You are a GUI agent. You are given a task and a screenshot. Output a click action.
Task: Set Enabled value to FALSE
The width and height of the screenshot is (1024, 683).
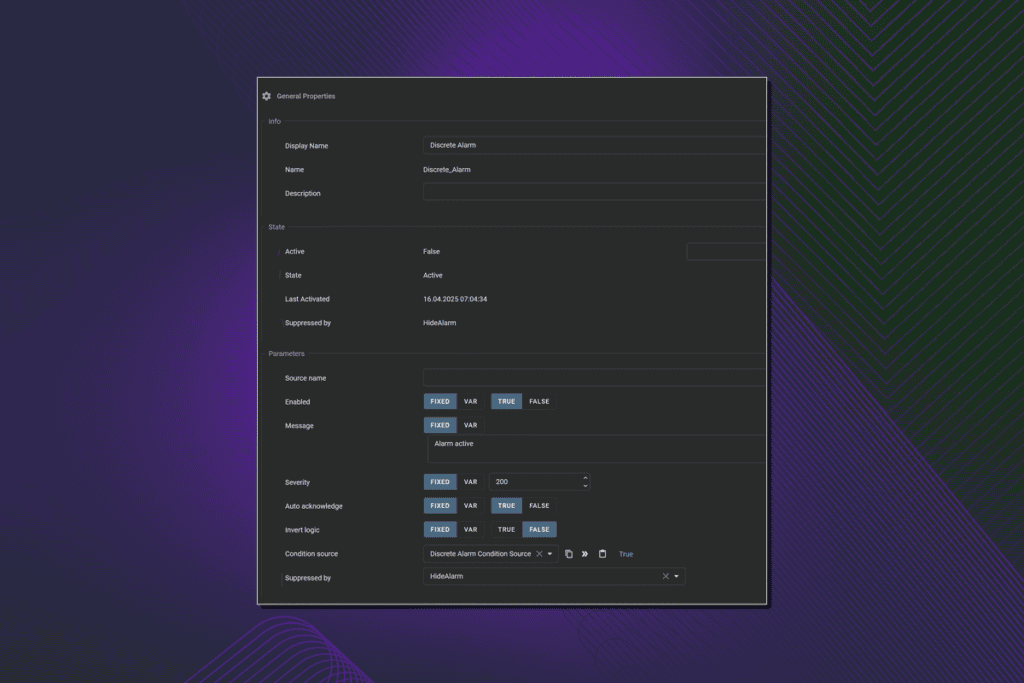539,402
